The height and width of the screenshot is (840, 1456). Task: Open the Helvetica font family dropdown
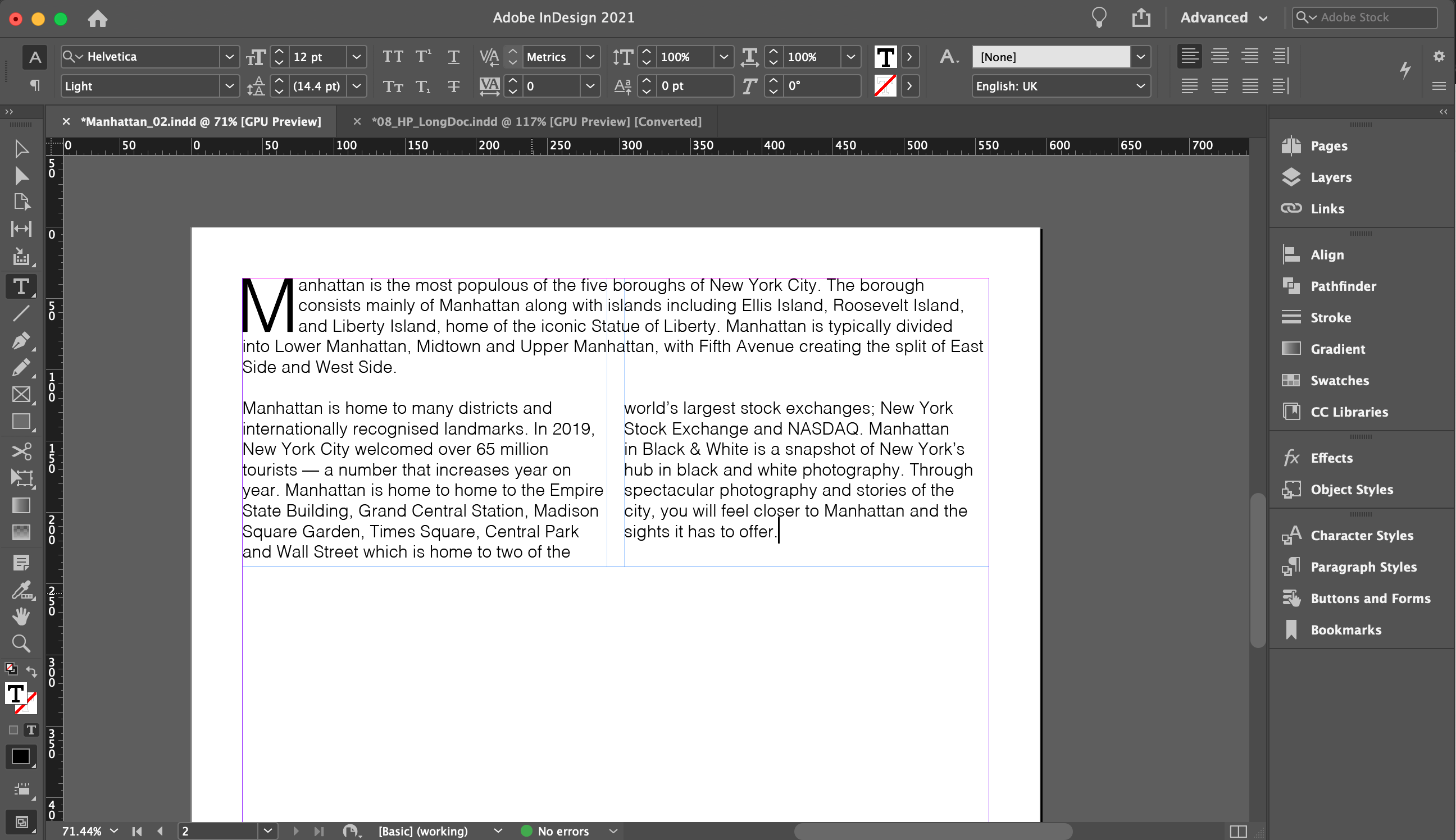(x=229, y=57)
